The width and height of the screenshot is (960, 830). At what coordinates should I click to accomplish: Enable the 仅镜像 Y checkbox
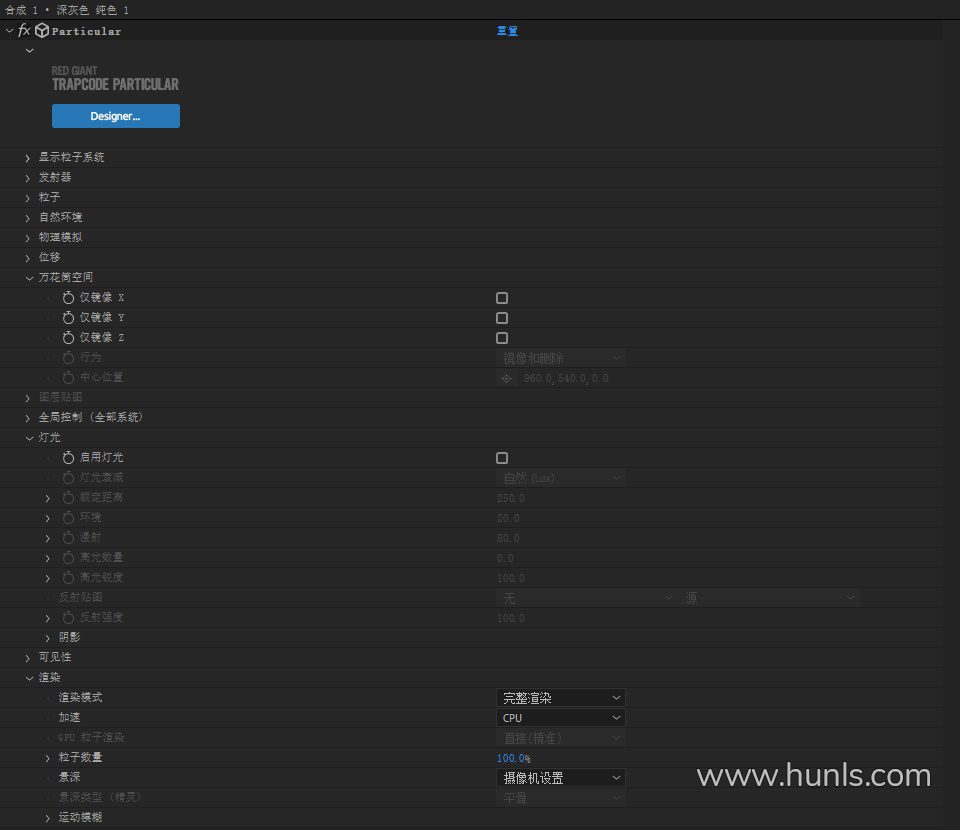(502, 318)
